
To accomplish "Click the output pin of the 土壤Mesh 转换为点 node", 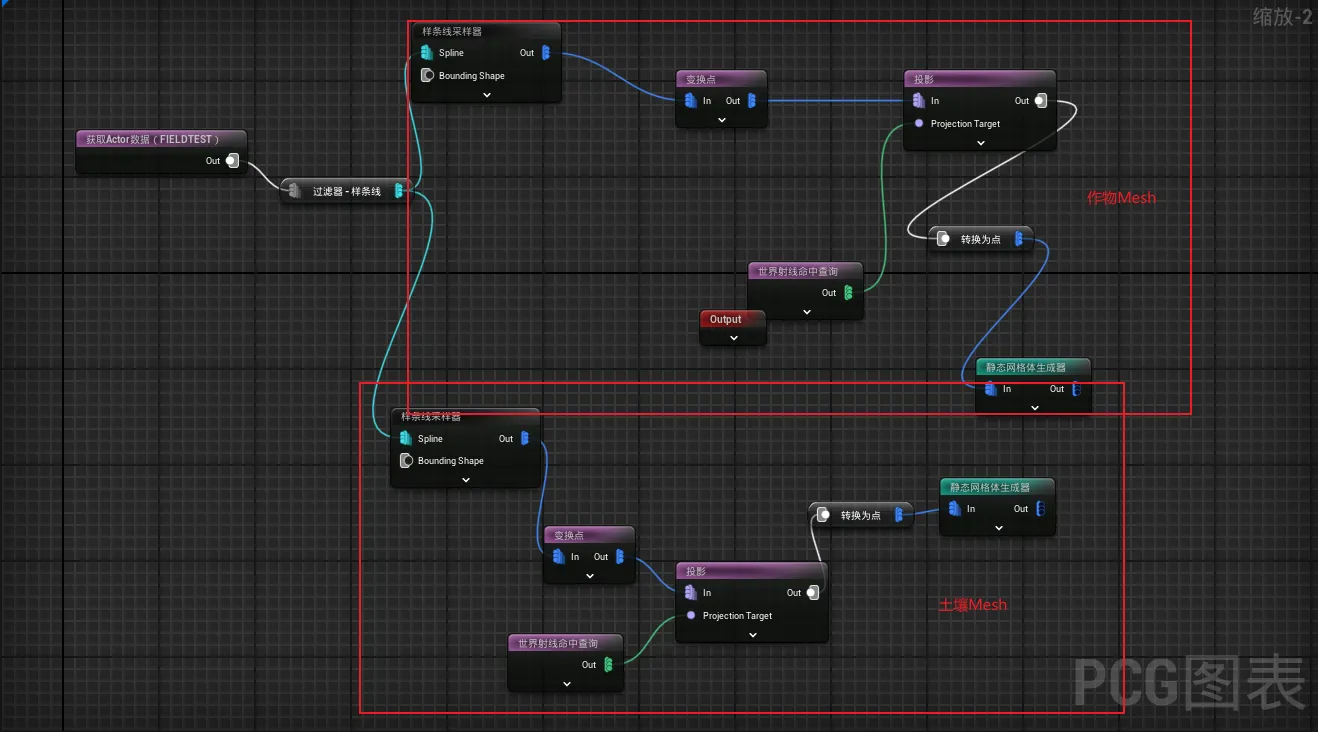I will 899,515.
